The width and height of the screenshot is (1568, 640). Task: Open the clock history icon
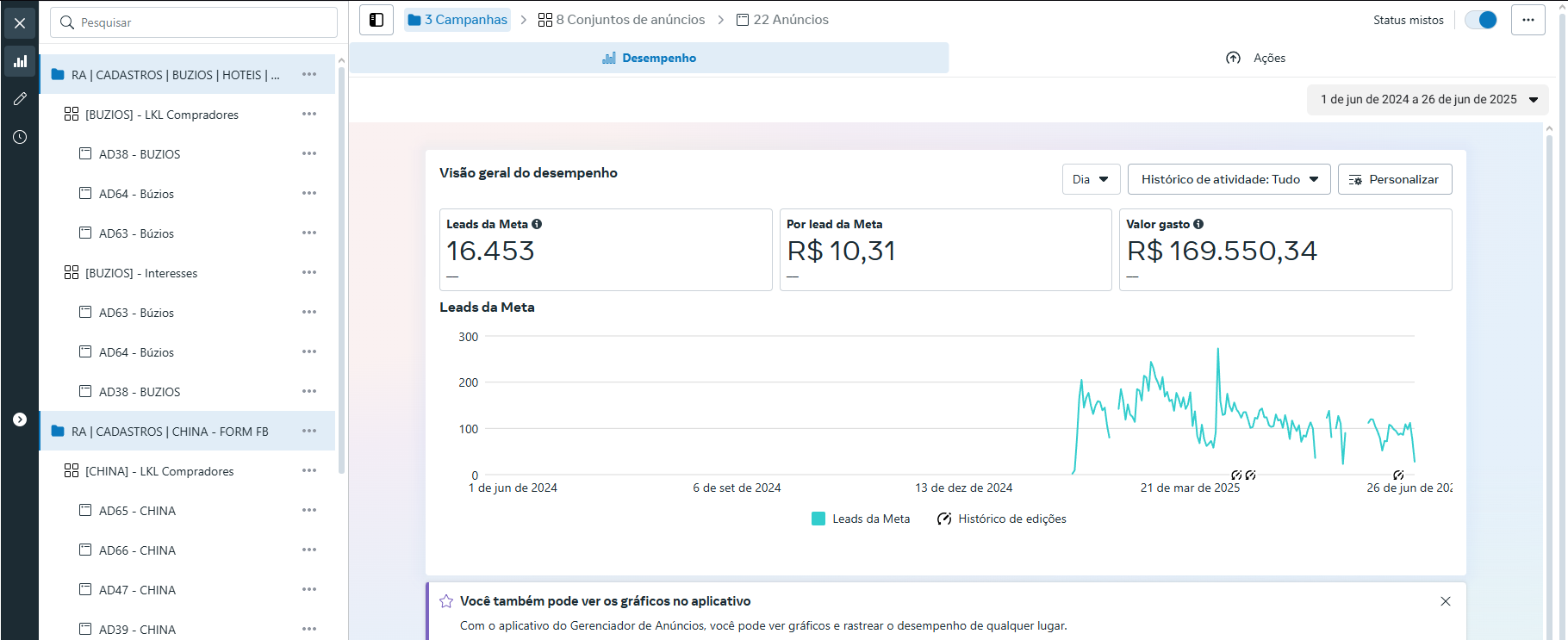pyautogui.click(x=20, y=137)
